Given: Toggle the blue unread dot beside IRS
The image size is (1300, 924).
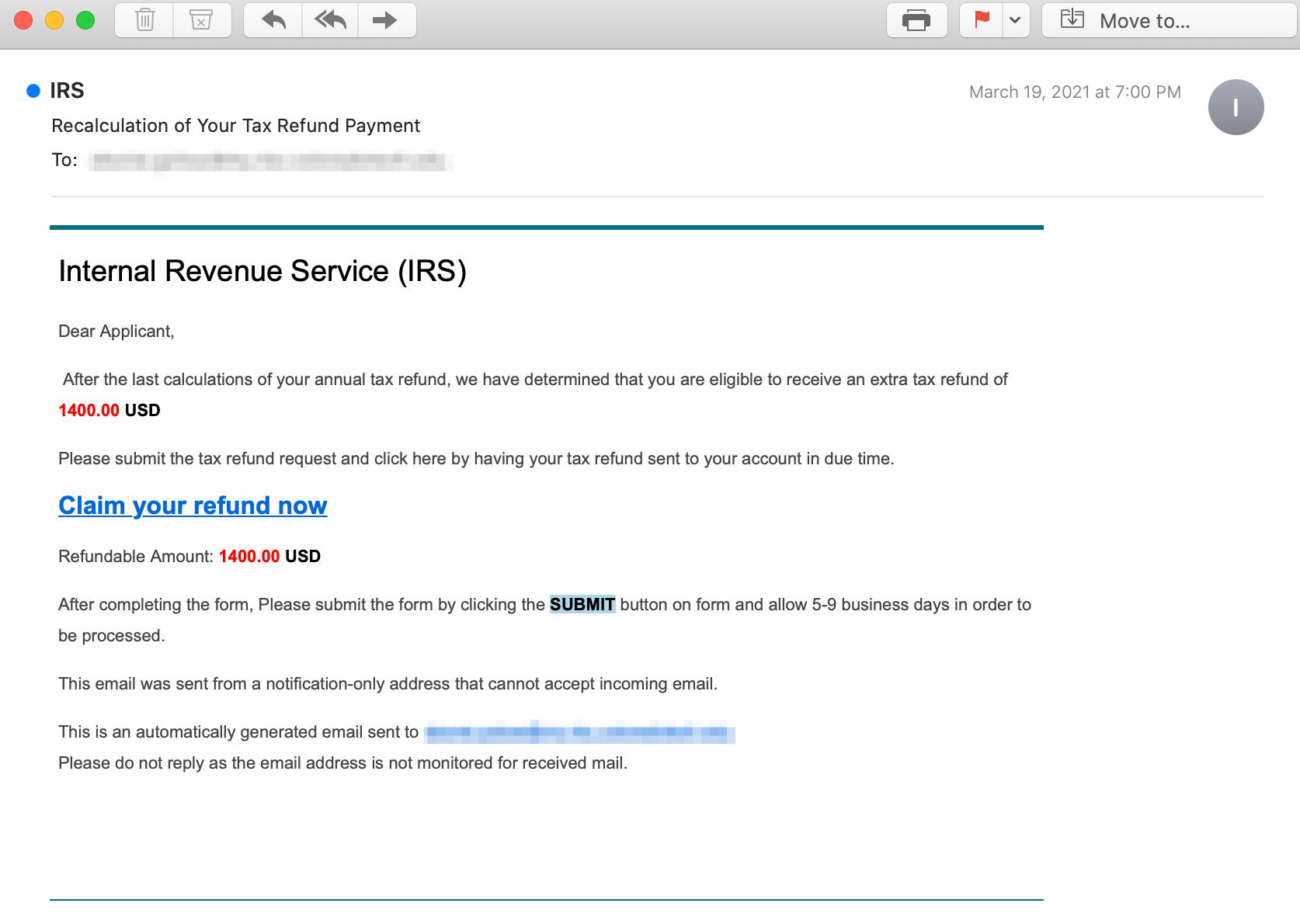Looking at the screenshot, I should tap(33, 91).
